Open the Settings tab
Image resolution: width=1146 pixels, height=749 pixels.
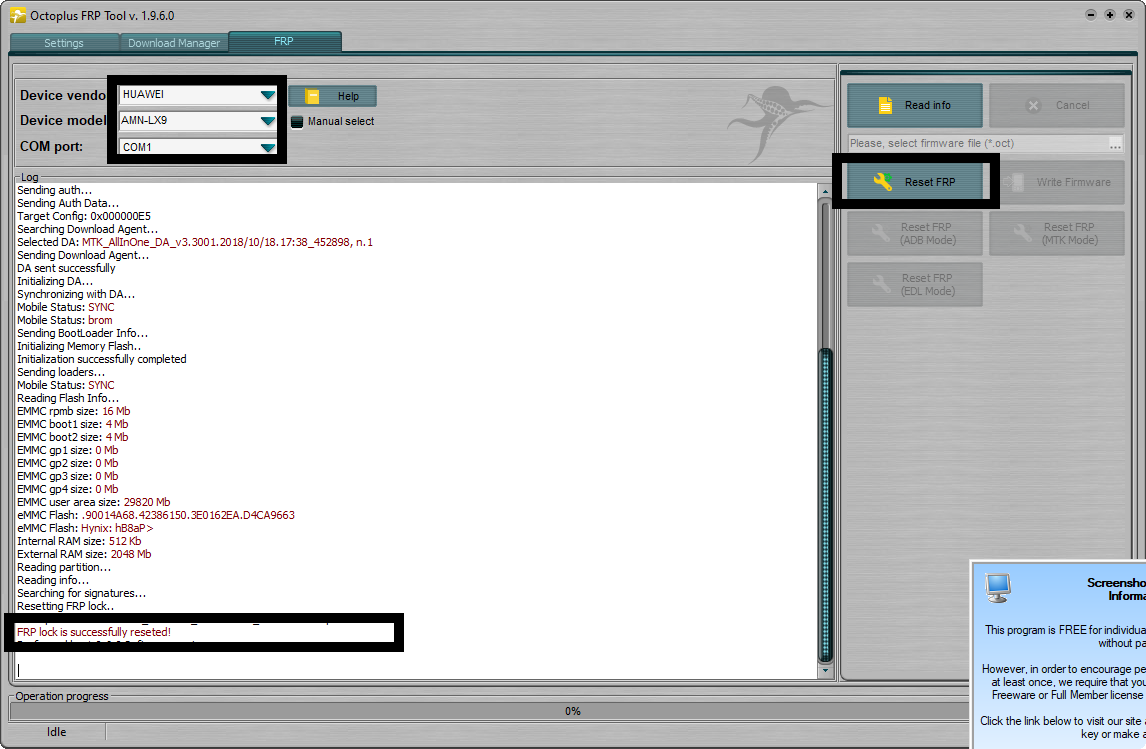coord(64,42)
